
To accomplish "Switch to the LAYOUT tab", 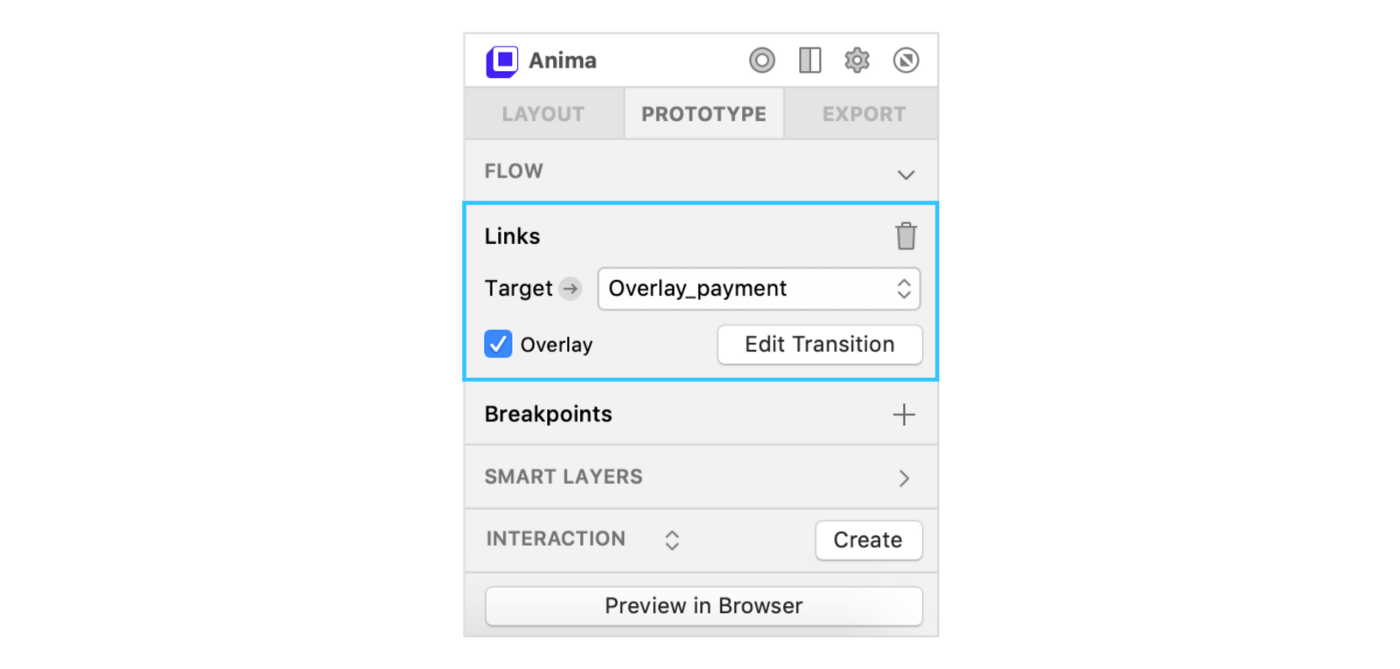I will 543,114.
